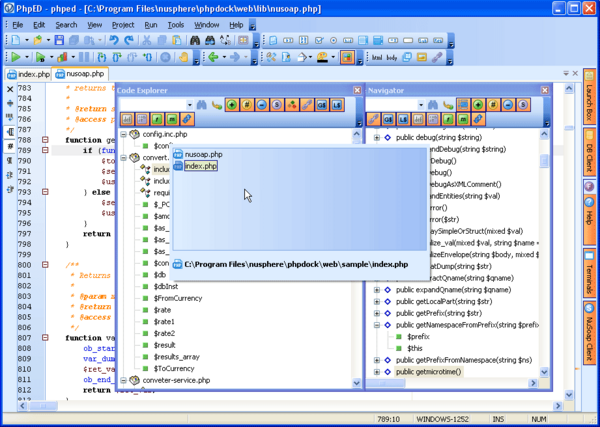The width and height of the screenshot is (600, 427).
Task: Click the hyperlink chain icon in the HTML toolbar
Action: click(x=437, y=57)
